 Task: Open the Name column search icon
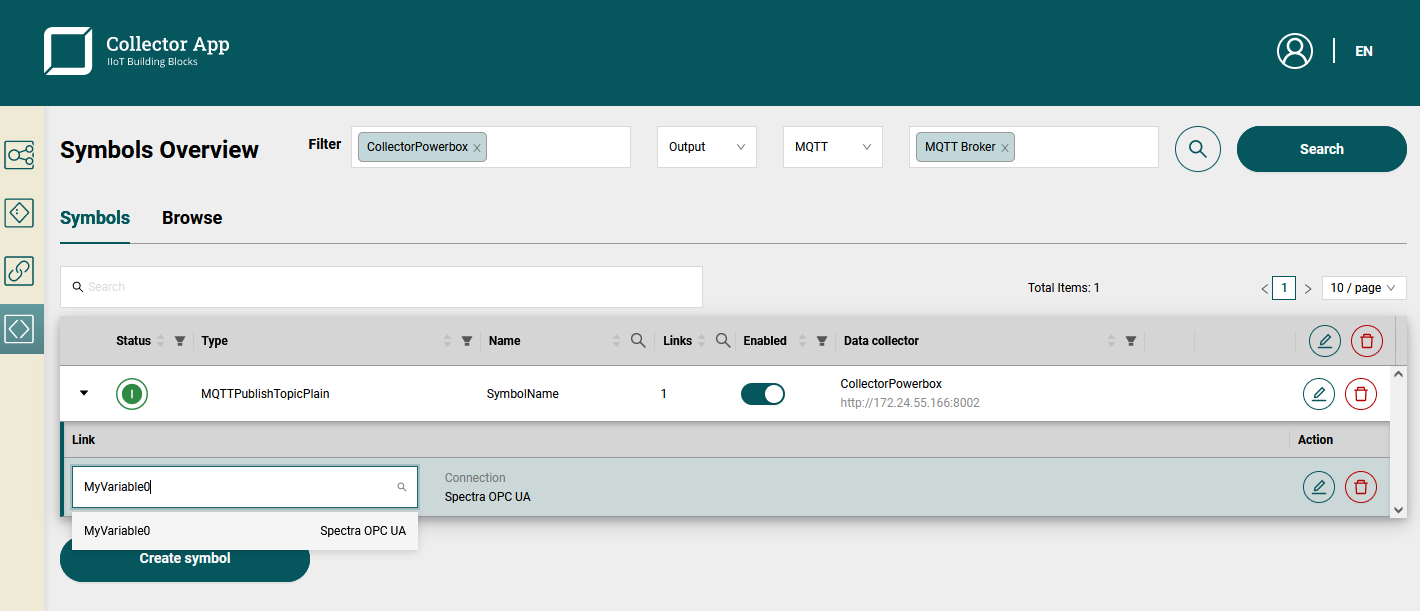638,341
